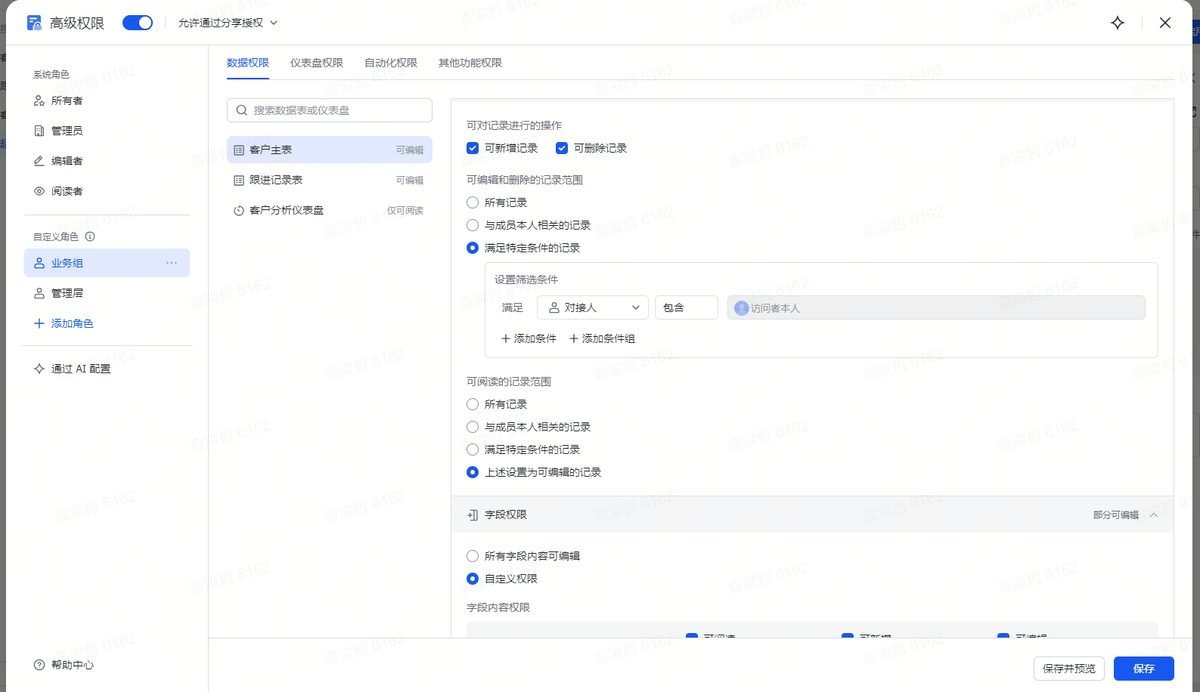
Task: Click the table icon of 客户主表
Action: click(238, 150)
